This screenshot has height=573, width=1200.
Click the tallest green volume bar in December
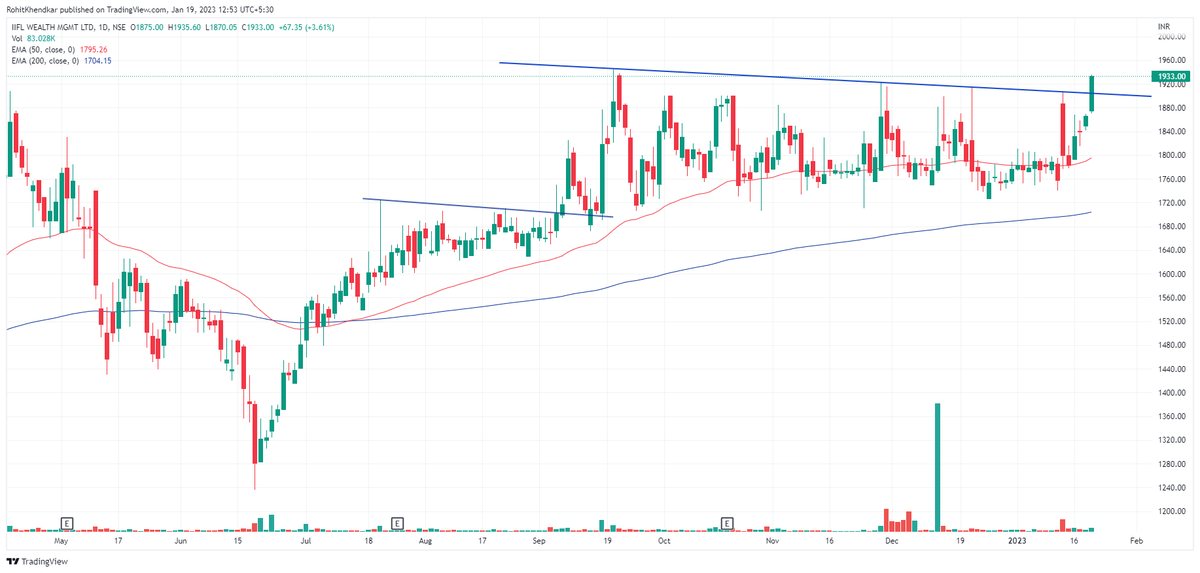tap(937, 466)
